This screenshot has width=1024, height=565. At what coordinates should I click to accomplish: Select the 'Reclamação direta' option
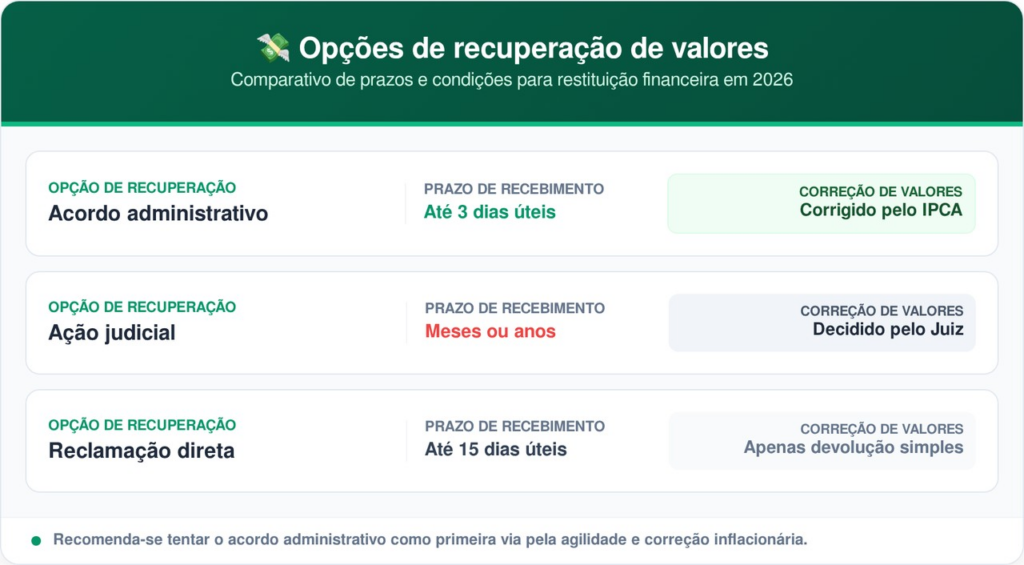point(141,451)
